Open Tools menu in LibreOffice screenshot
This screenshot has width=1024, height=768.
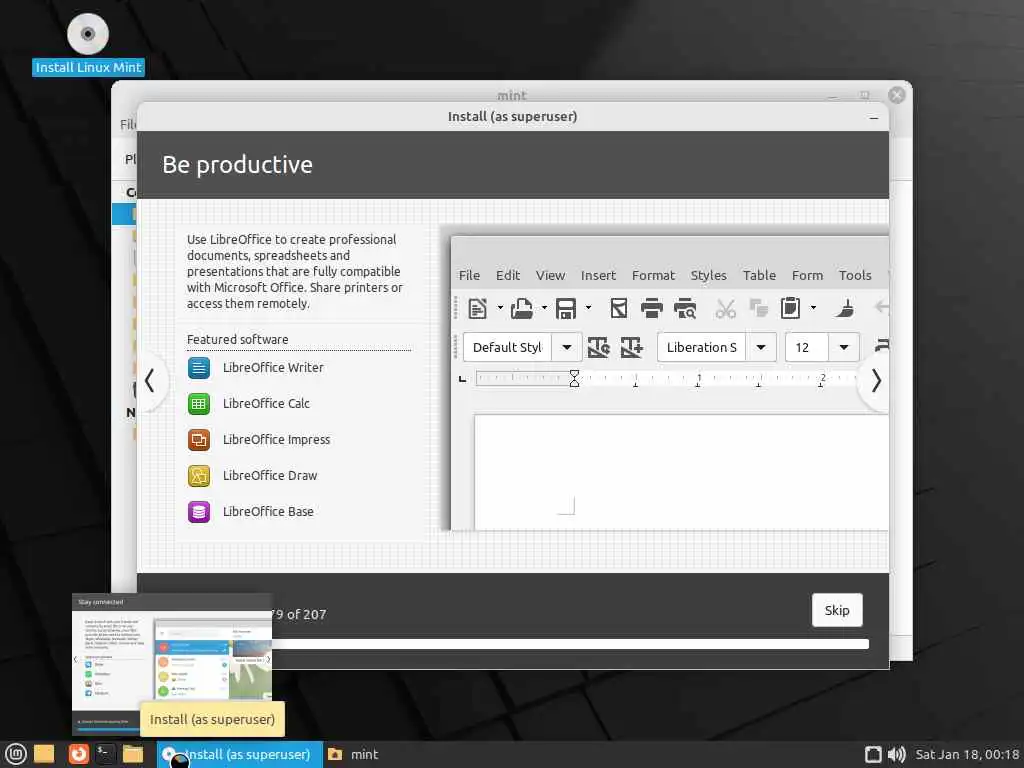(855, 276)
